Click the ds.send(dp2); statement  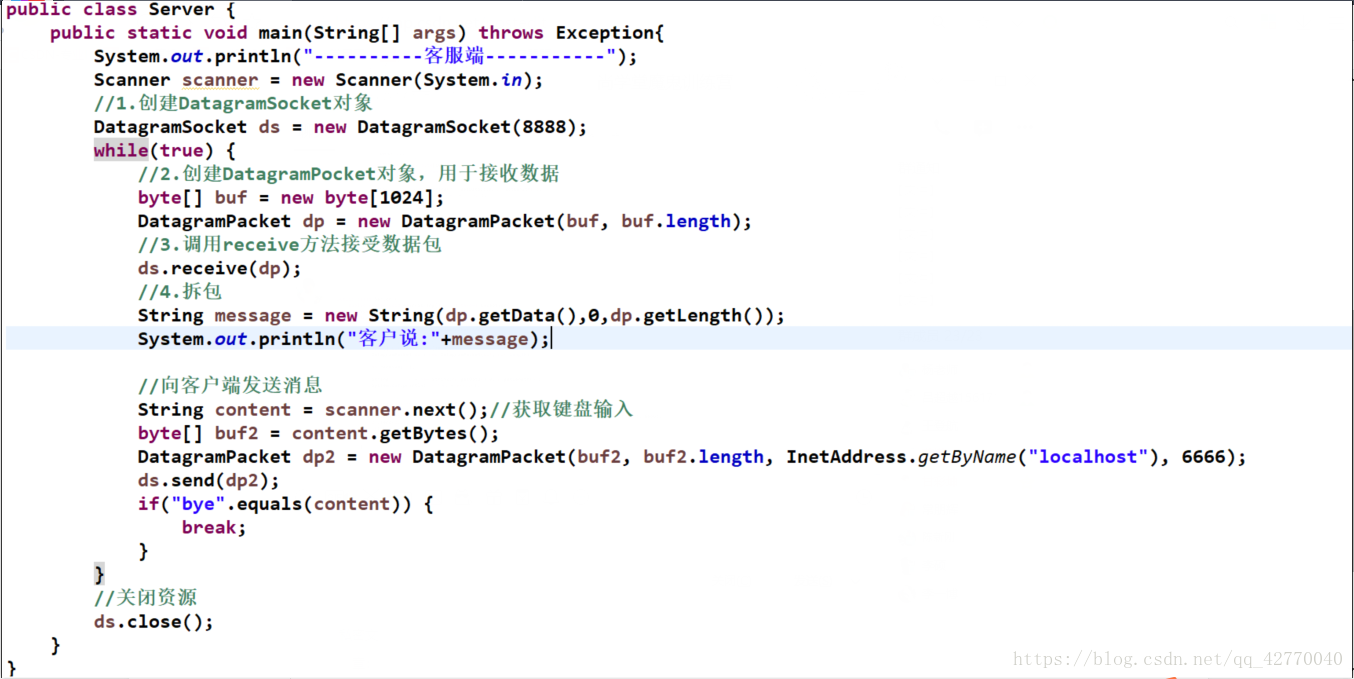pos(209,481)
